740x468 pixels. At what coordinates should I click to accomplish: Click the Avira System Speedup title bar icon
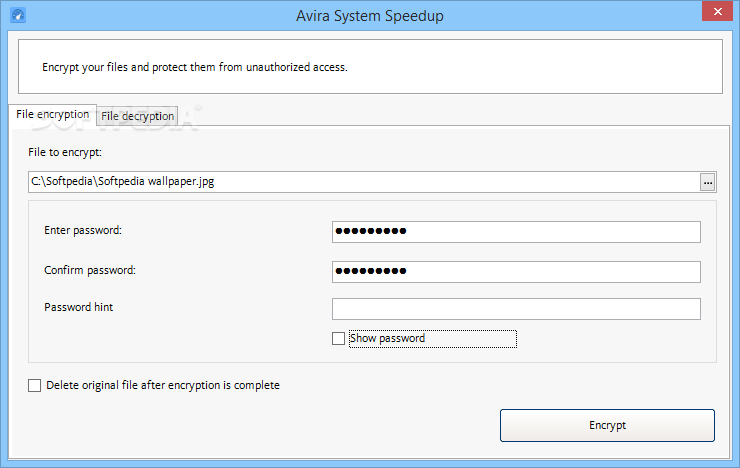[x=18, y=15]
